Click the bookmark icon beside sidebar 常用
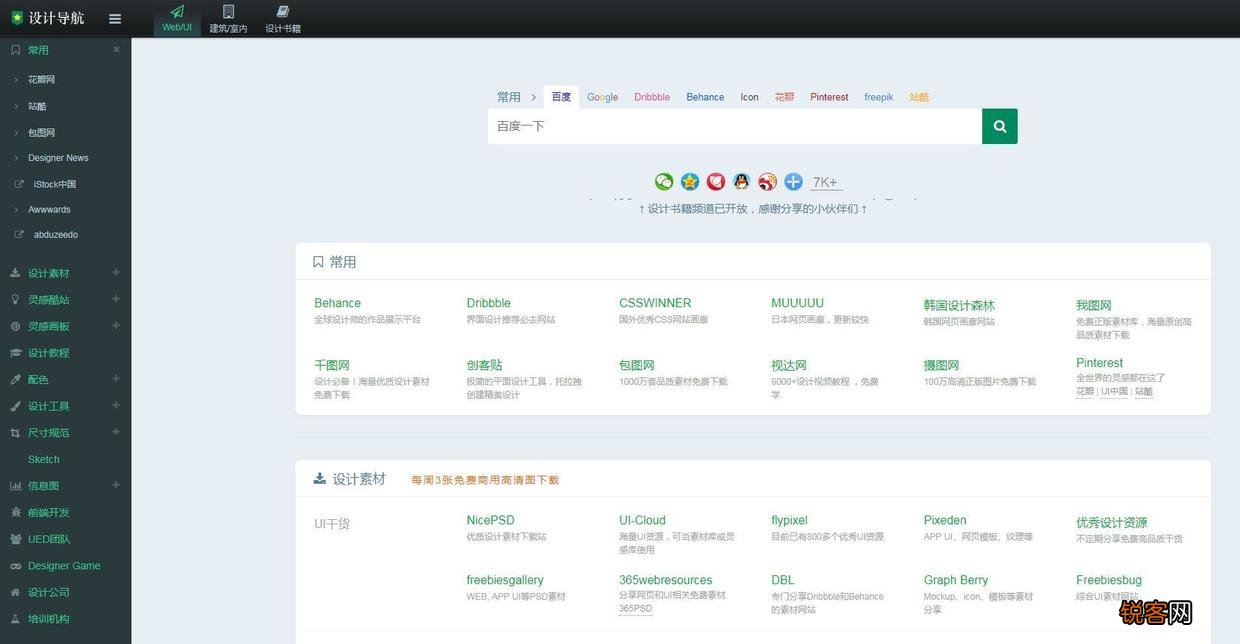The image size is (1240, 644). [15, 50]
